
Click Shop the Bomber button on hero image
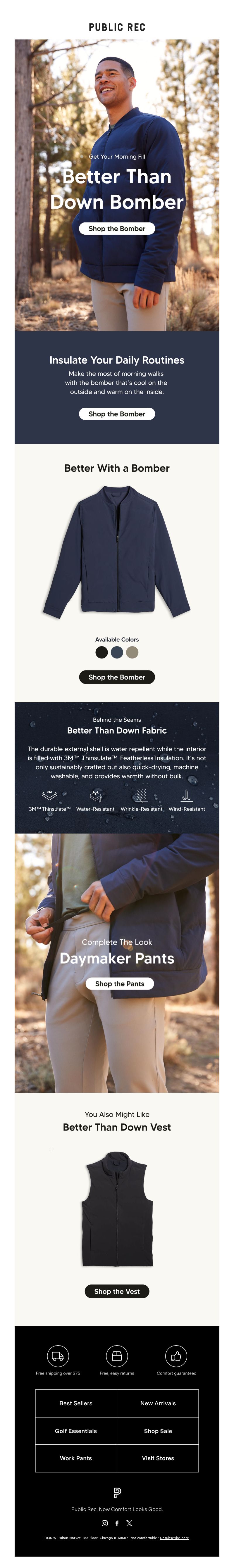click(117, 228)
